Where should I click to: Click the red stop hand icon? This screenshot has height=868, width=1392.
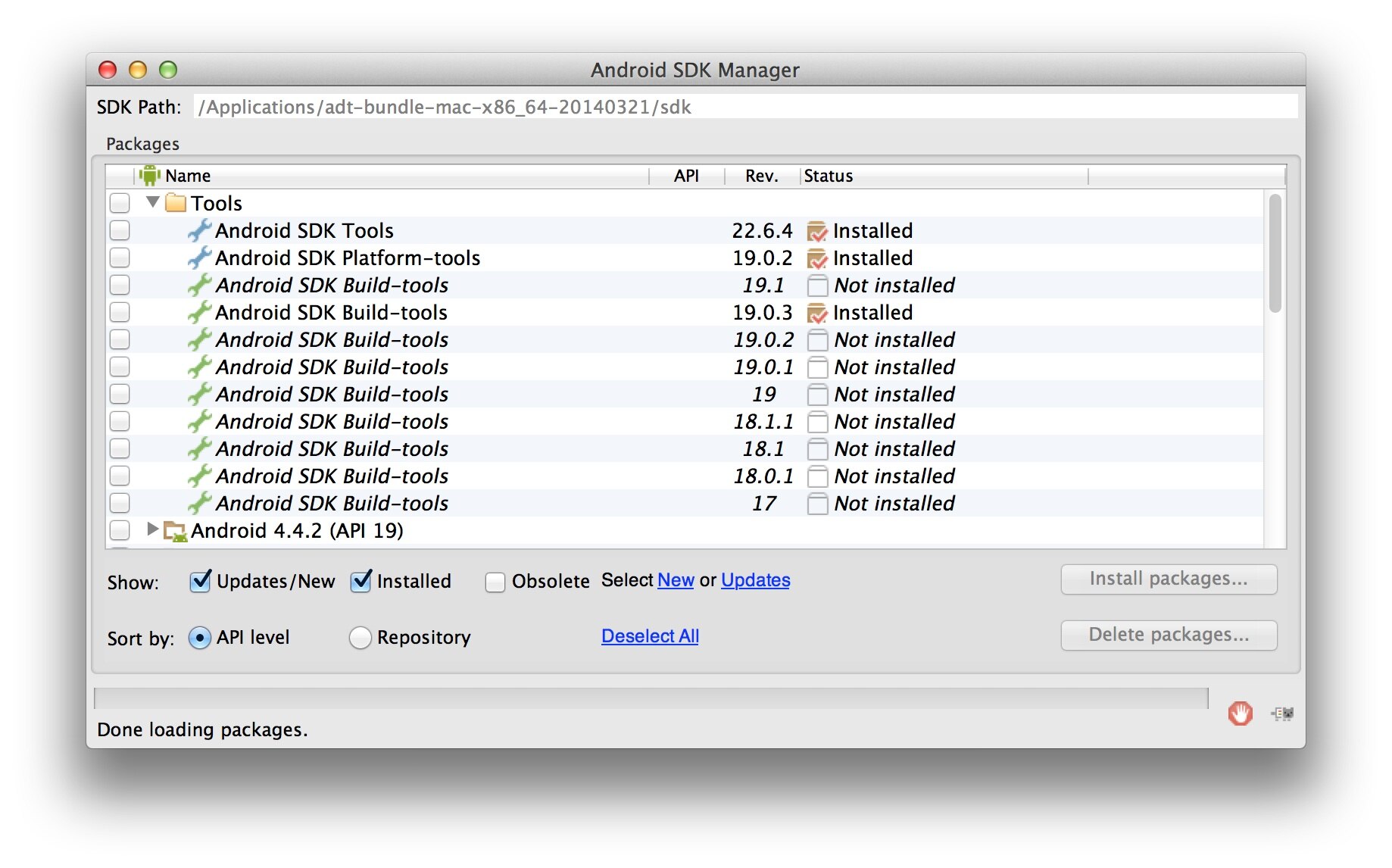coord(1239,713)
